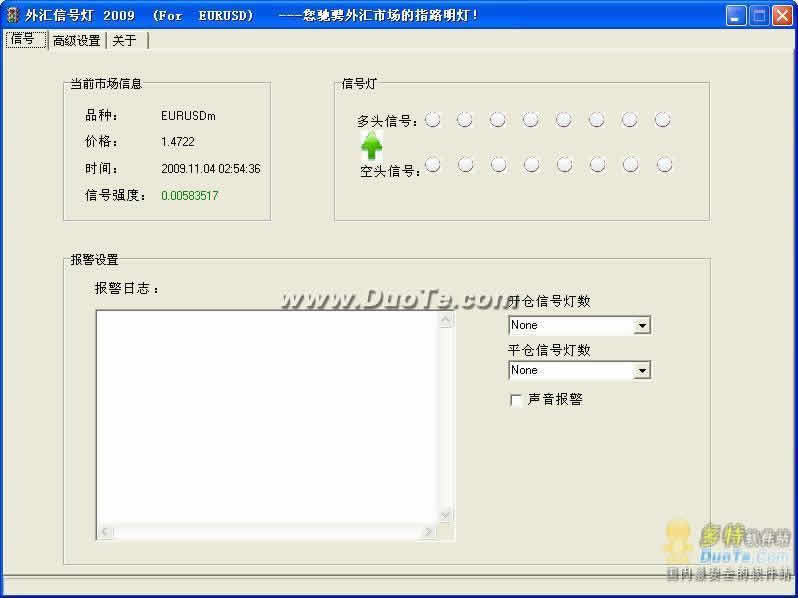Viewport: 798px width, 598px height.
Task: Switch to the 高级设置 tab
Action: point(76,41)
